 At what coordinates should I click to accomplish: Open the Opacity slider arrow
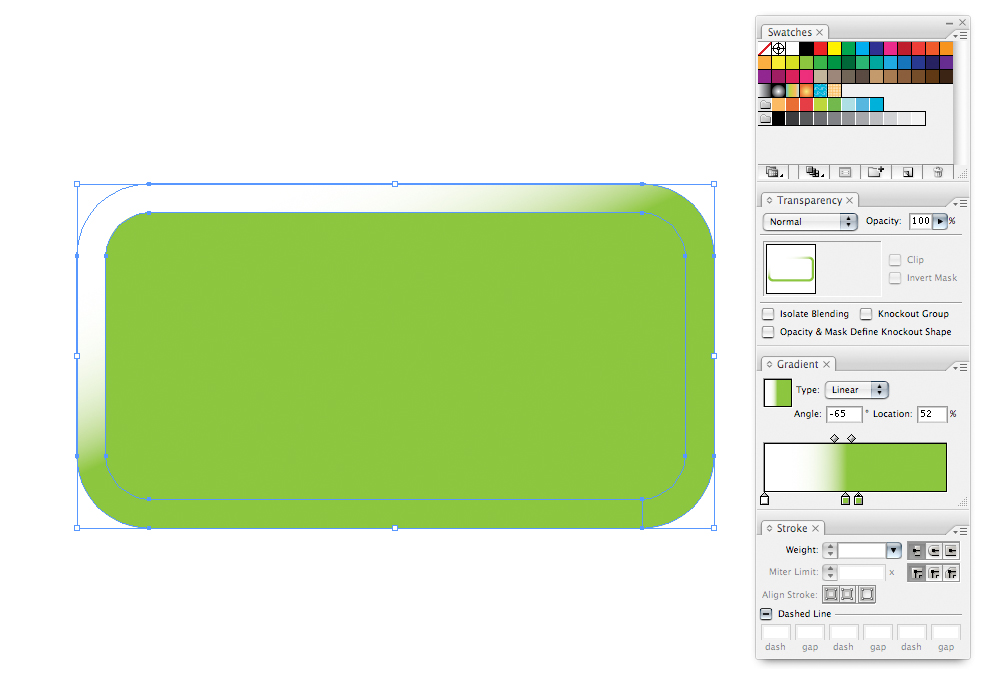pyautogui.click(x=940, y=221)
